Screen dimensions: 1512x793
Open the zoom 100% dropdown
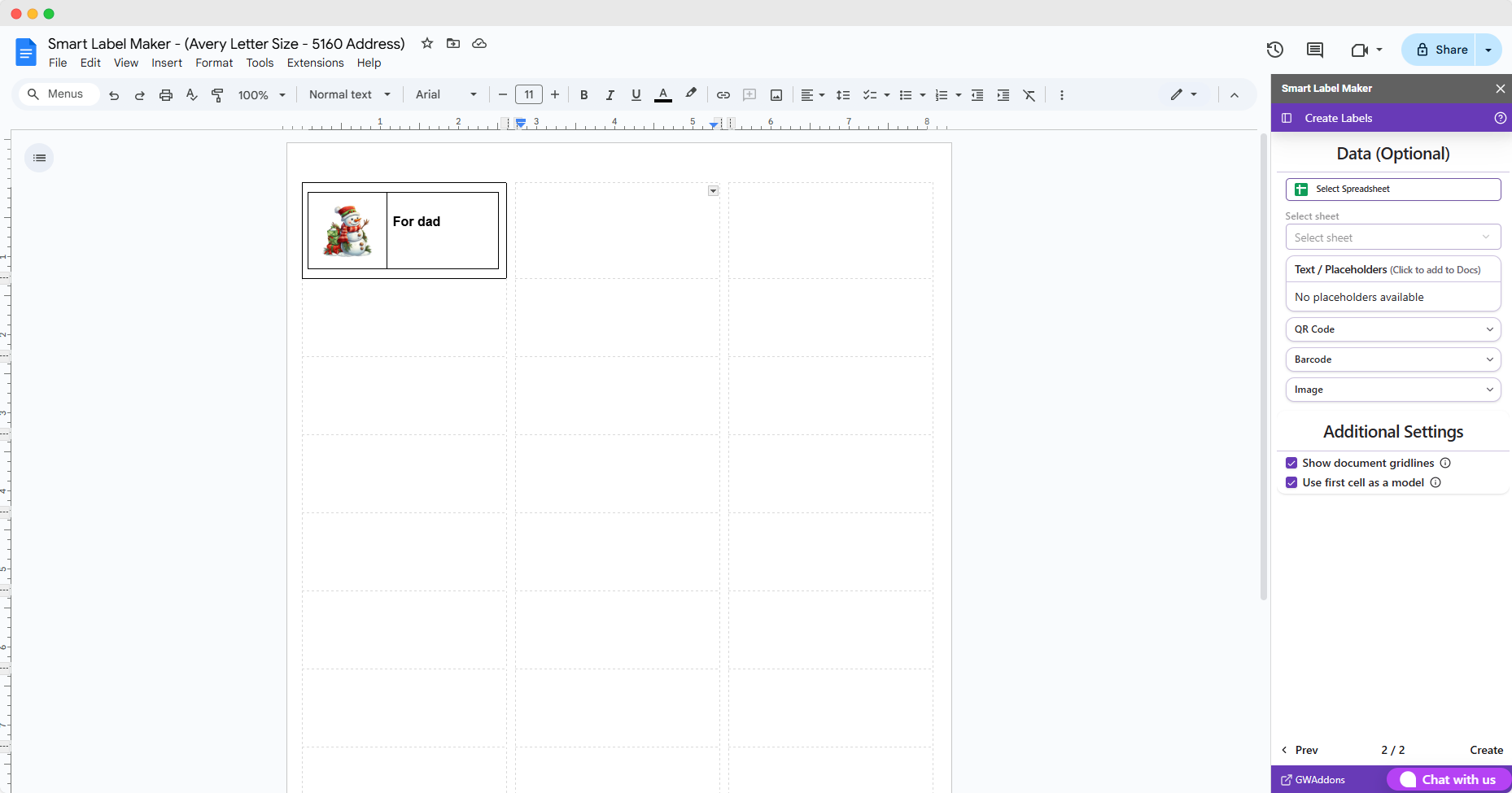261,95
